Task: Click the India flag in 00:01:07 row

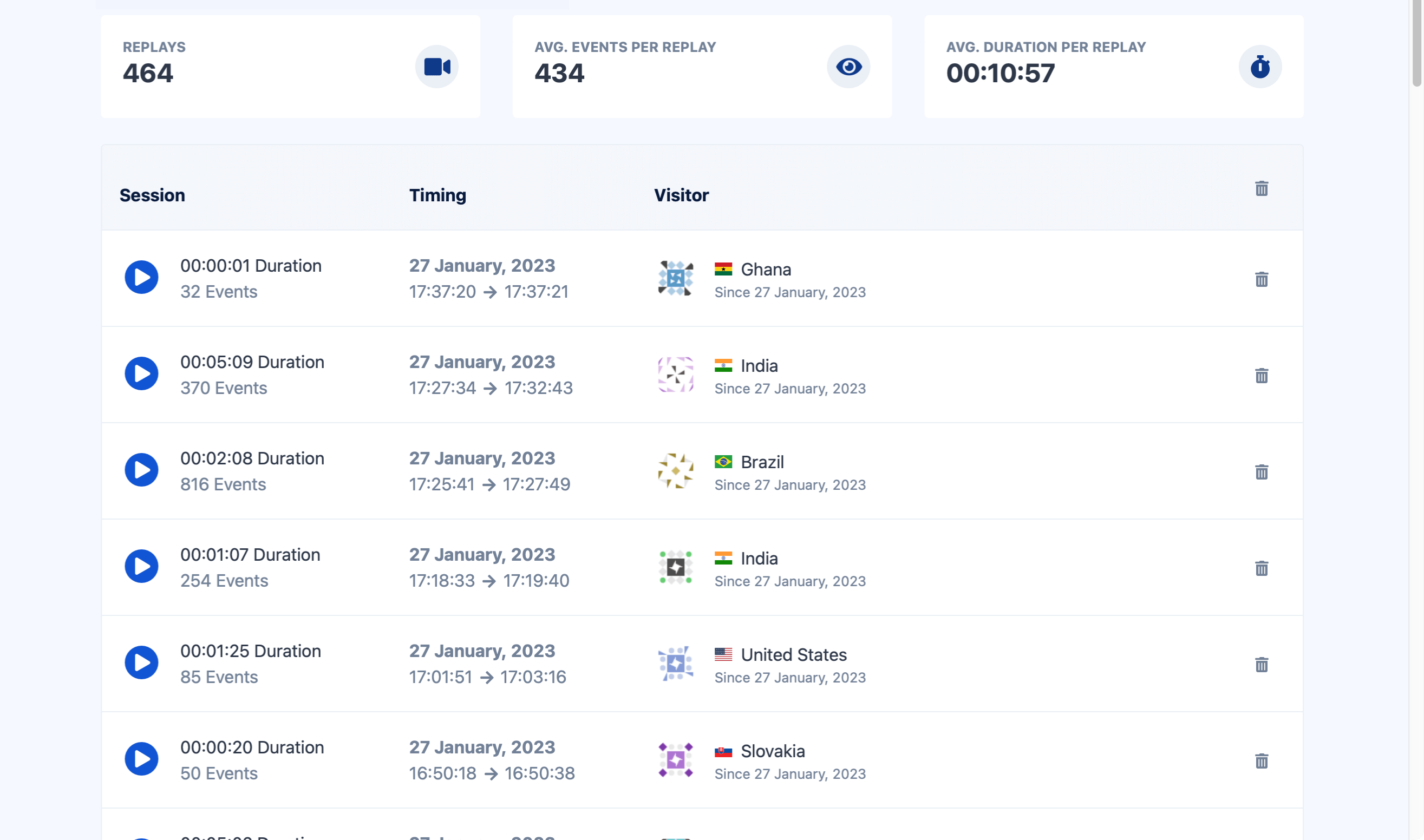Action: coord(723,557)
